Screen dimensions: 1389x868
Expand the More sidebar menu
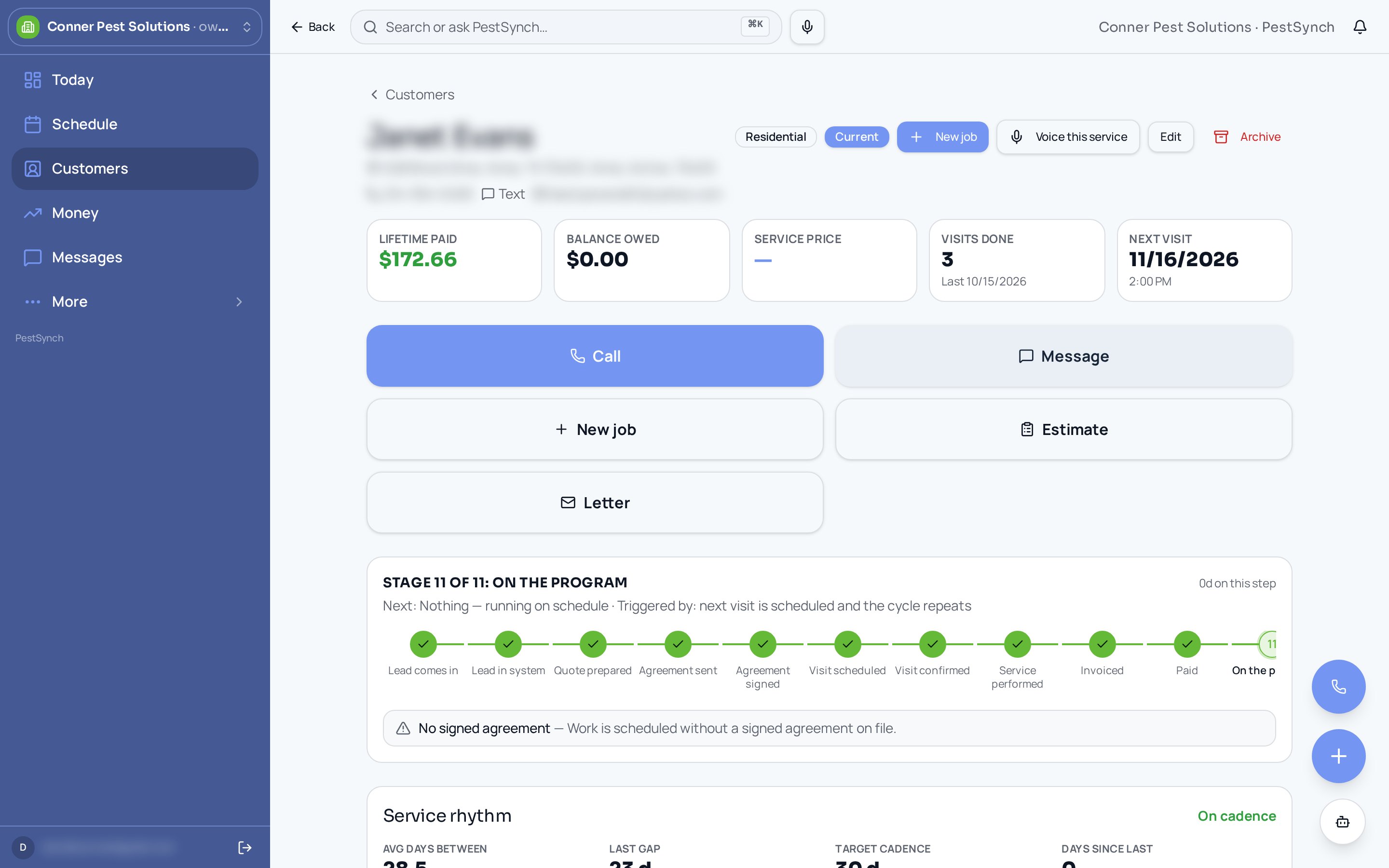[x=135, y=301]
